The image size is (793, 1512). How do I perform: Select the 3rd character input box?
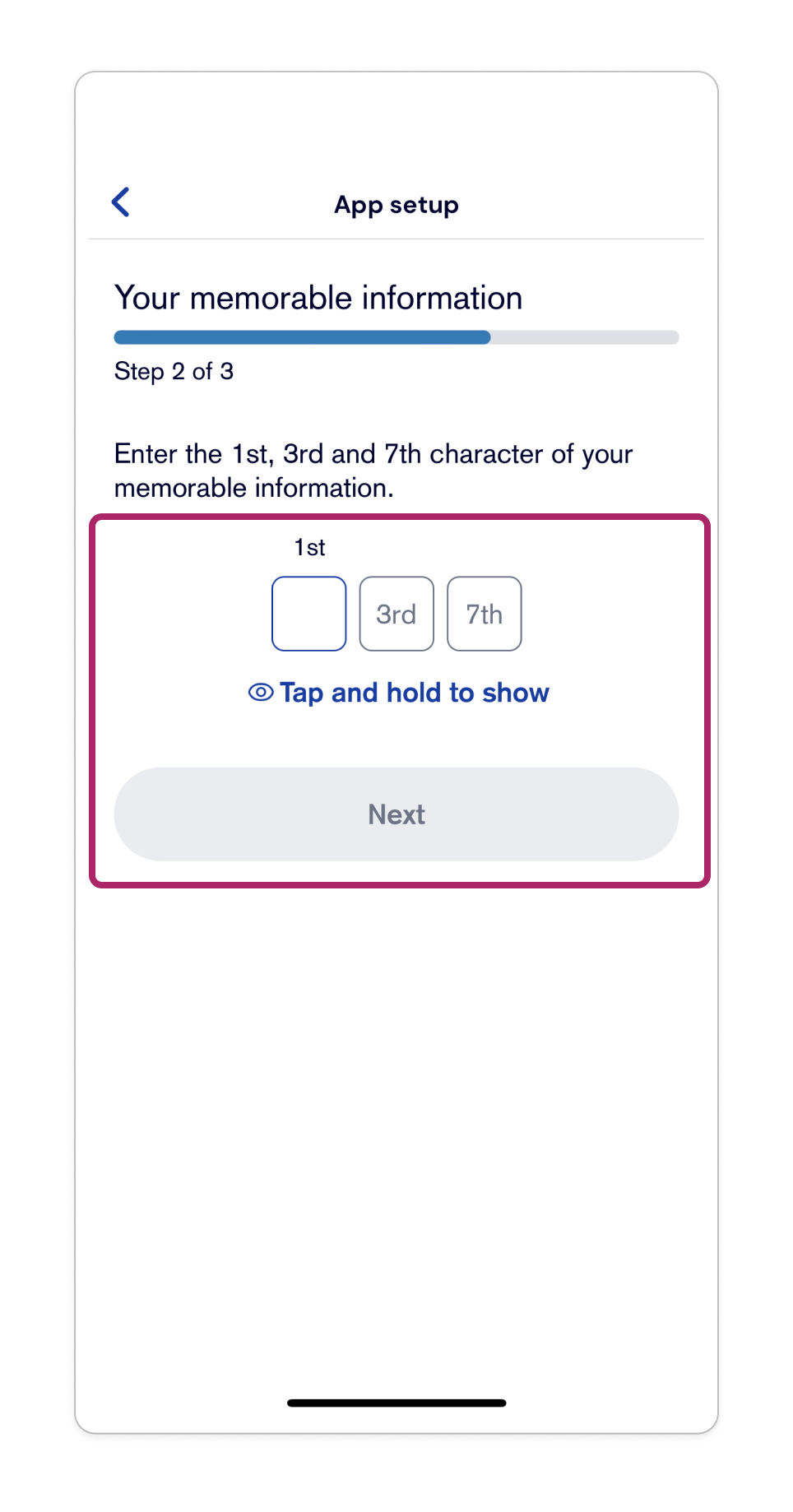(396, 614)
